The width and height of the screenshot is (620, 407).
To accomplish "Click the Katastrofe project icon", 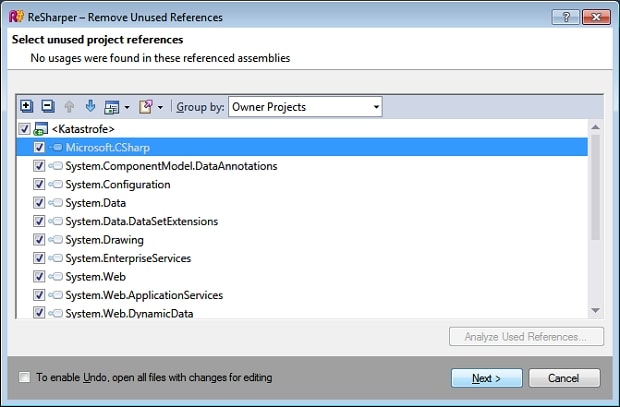I will 41,129.
